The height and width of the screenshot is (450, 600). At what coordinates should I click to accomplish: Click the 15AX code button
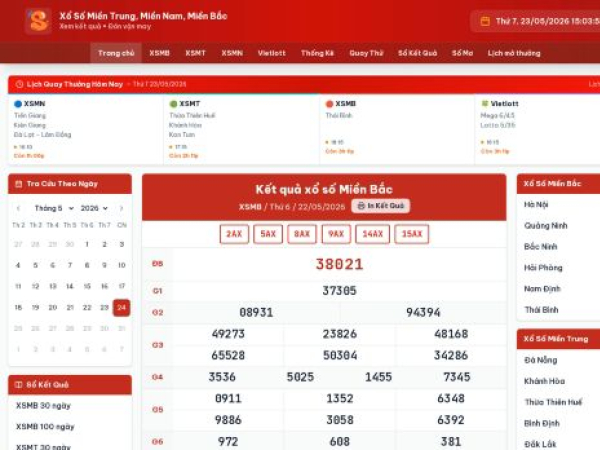tap(412, 234)
